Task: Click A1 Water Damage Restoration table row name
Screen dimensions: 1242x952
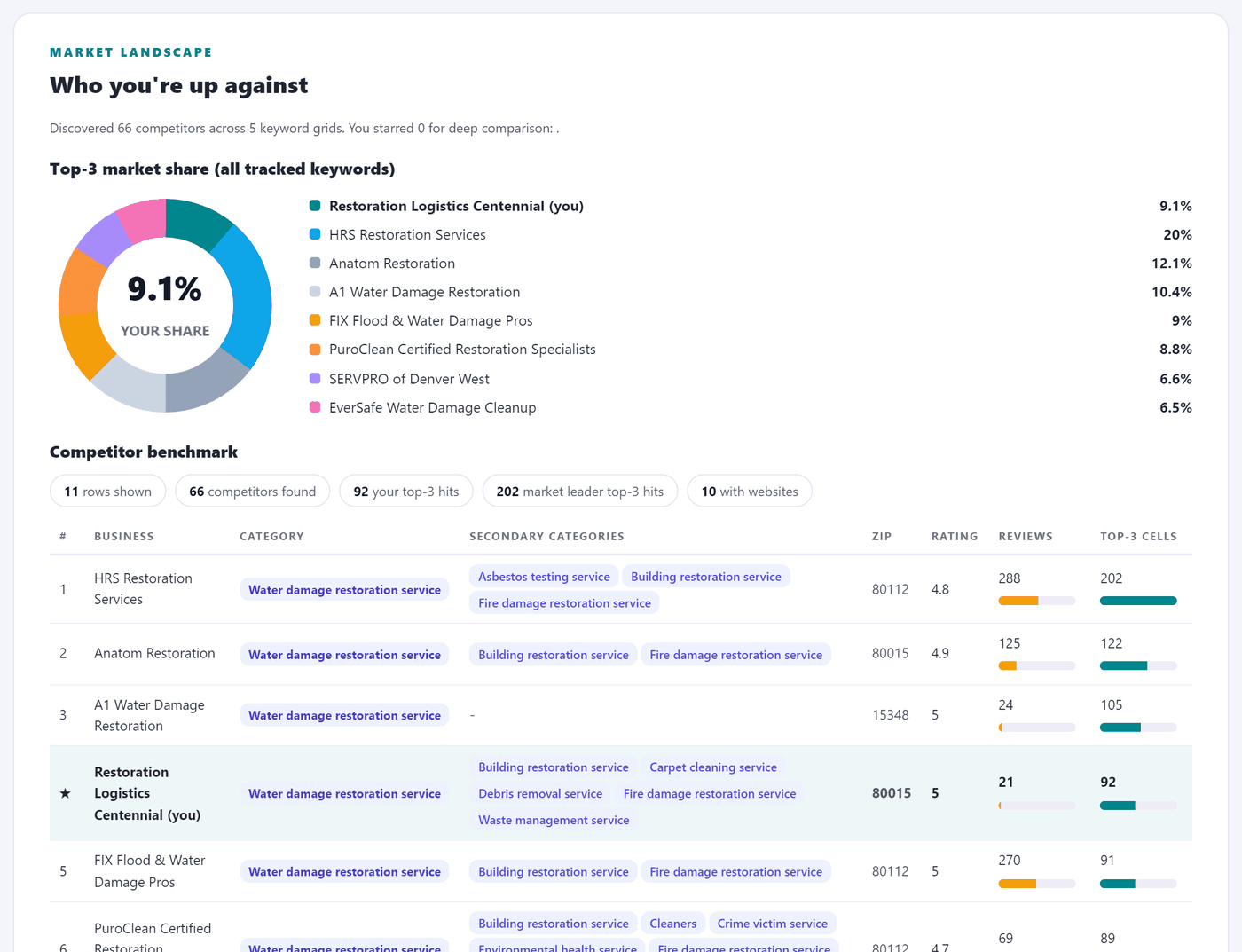Action: click(x=149, y=715)
